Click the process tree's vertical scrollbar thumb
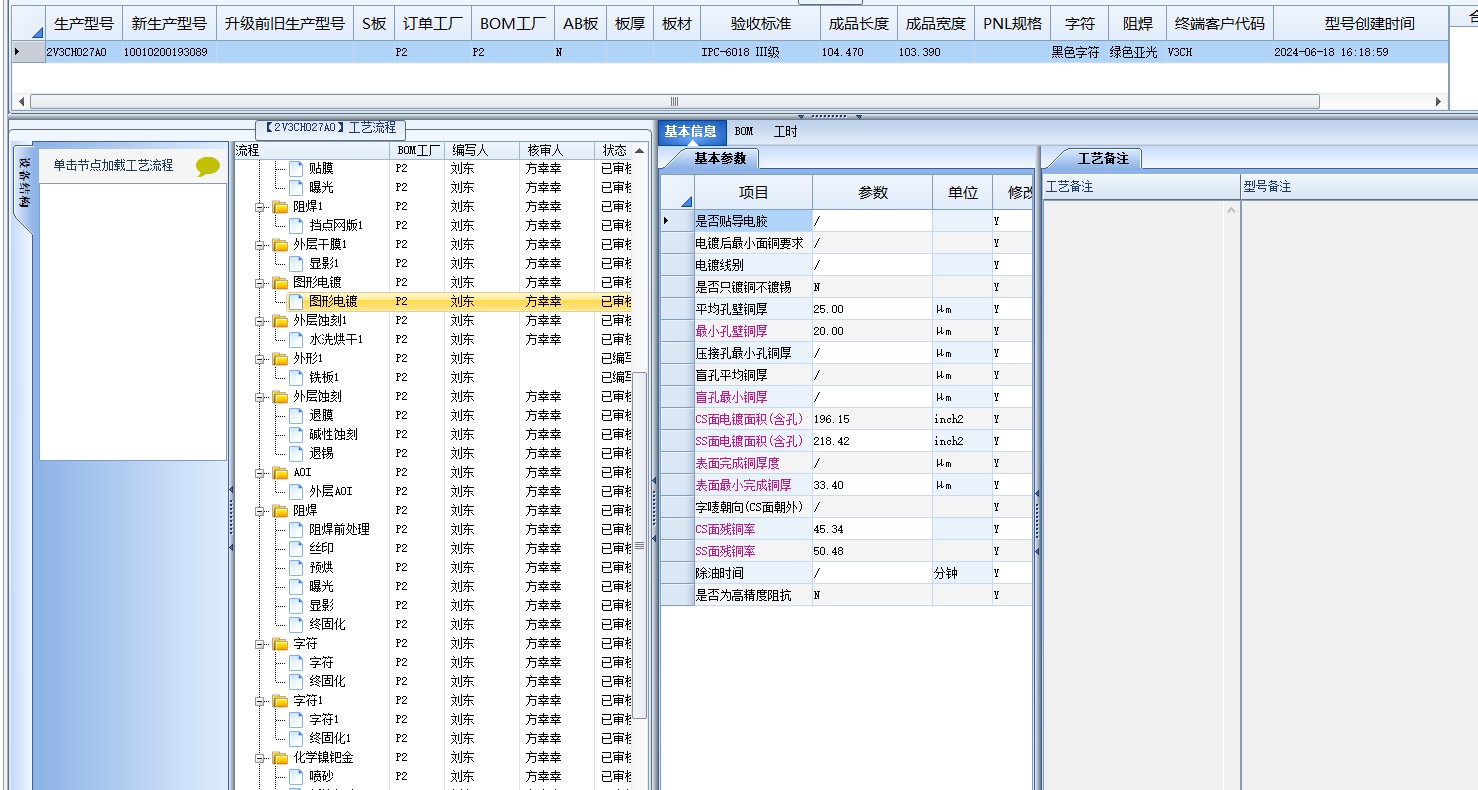This screenshot has width=1478, height=790. pyautogui.click(x=640, y=546)
